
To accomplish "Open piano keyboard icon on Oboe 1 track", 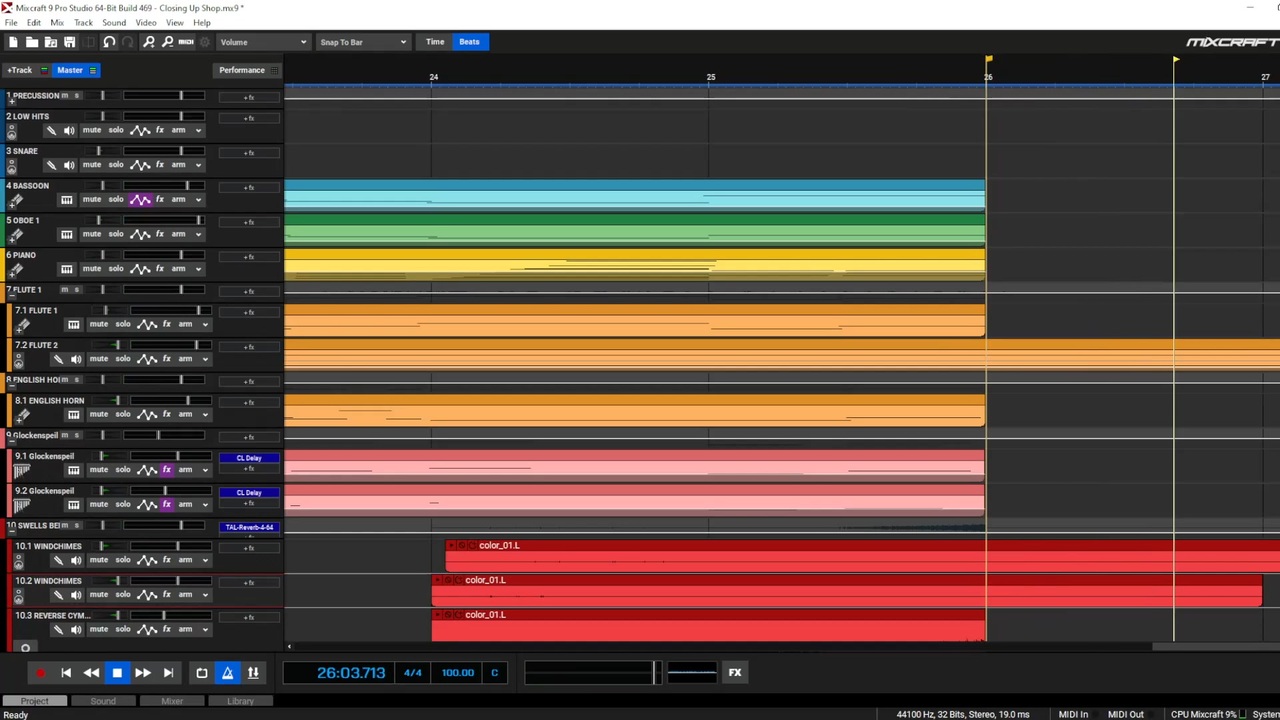I will tap(66, 234).
